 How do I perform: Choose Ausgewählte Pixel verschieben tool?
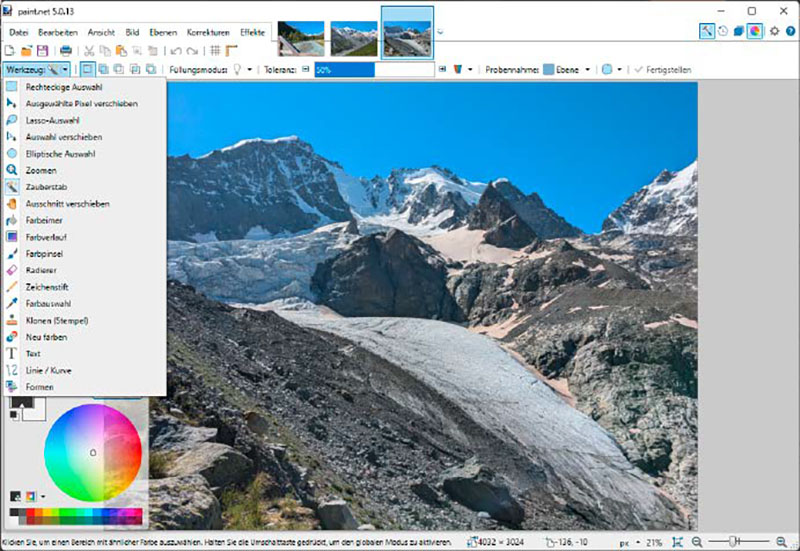84,104
